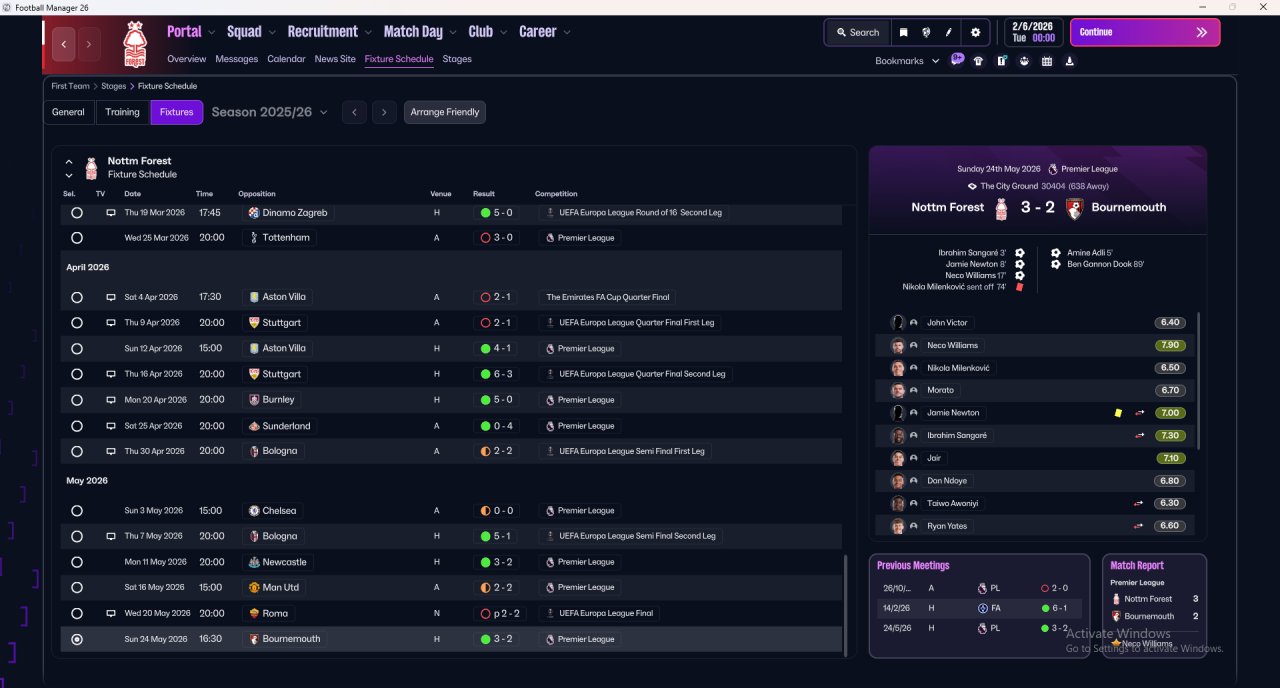Expand the Club menu dropdown

click(503, 33)
